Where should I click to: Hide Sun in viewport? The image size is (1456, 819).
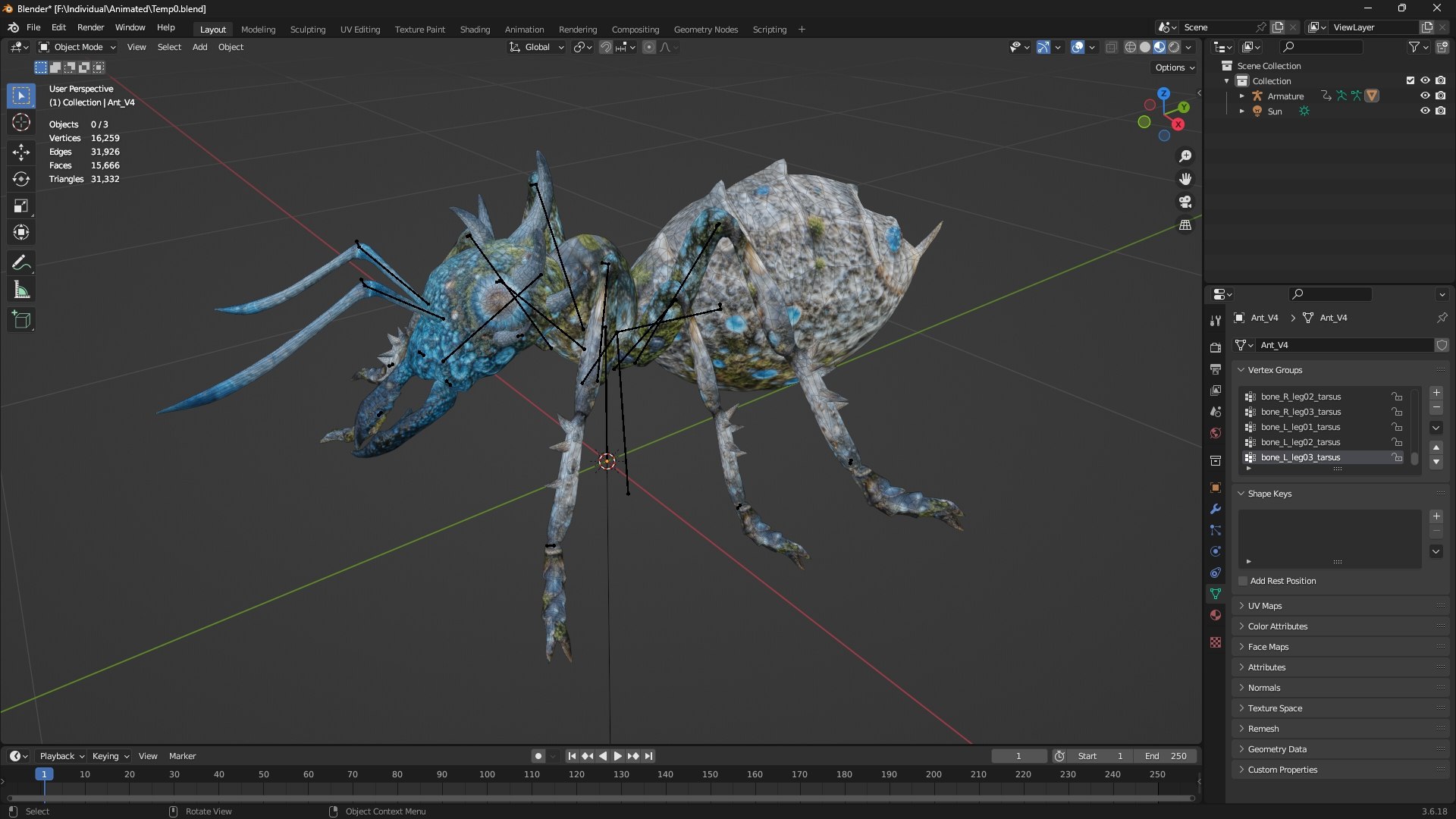click(1425, 111)
